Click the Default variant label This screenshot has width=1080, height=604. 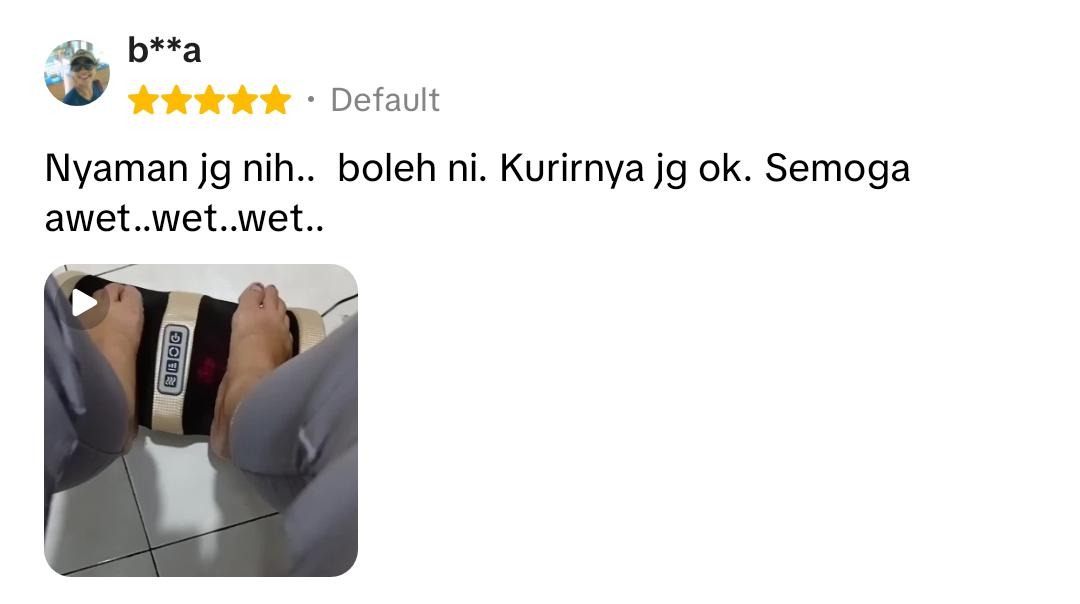(385, 100)
